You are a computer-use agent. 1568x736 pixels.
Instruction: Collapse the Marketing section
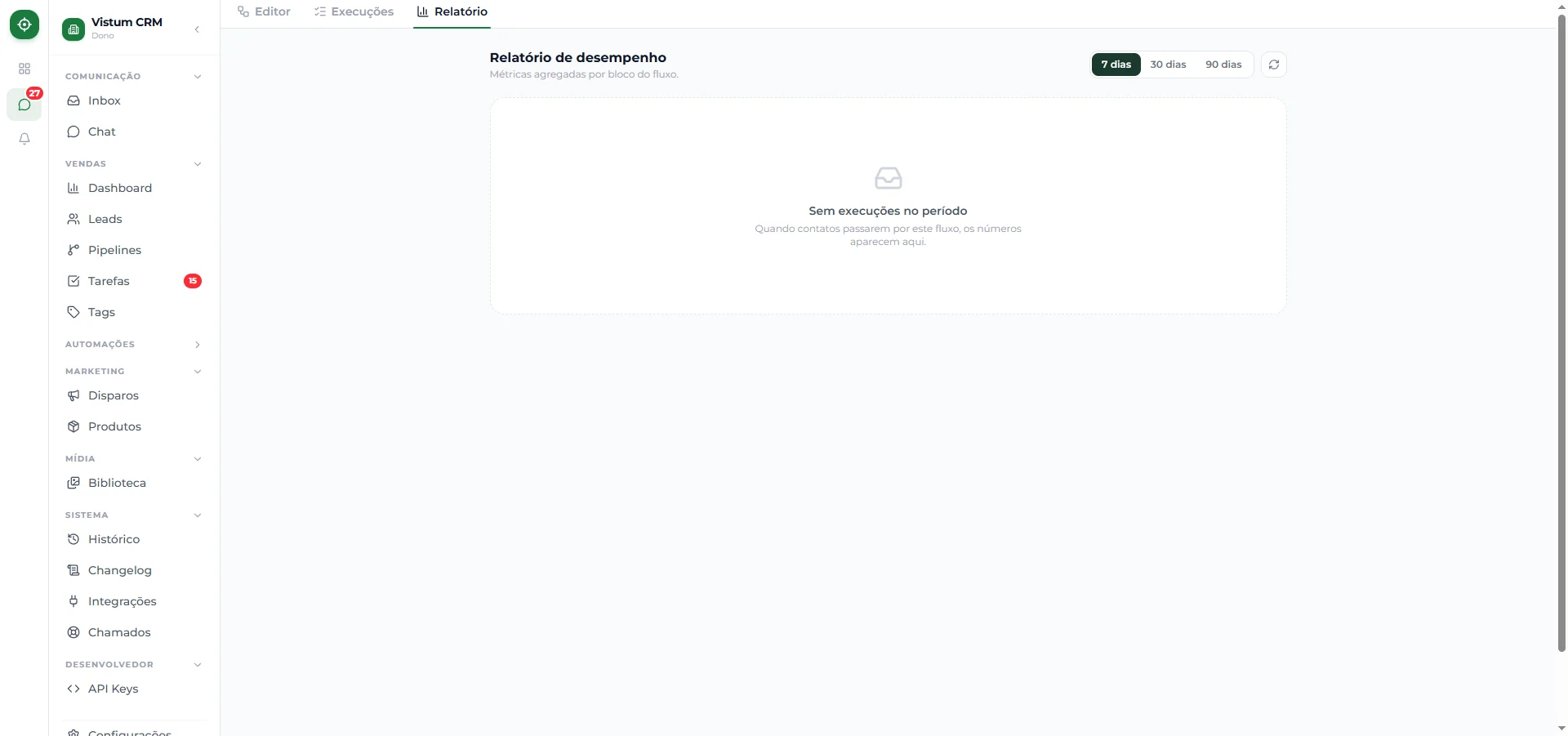click(197, 371)
